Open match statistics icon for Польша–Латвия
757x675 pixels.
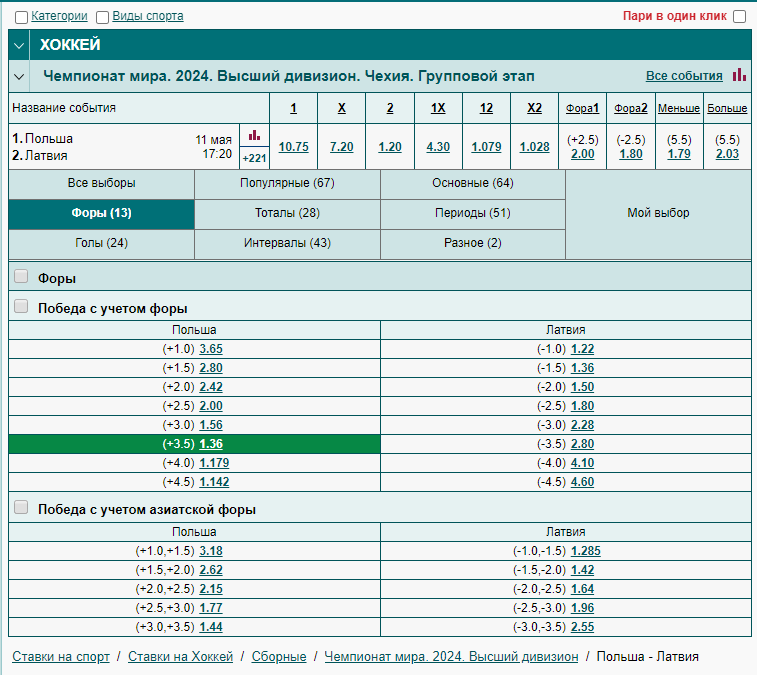click(254, 136)
